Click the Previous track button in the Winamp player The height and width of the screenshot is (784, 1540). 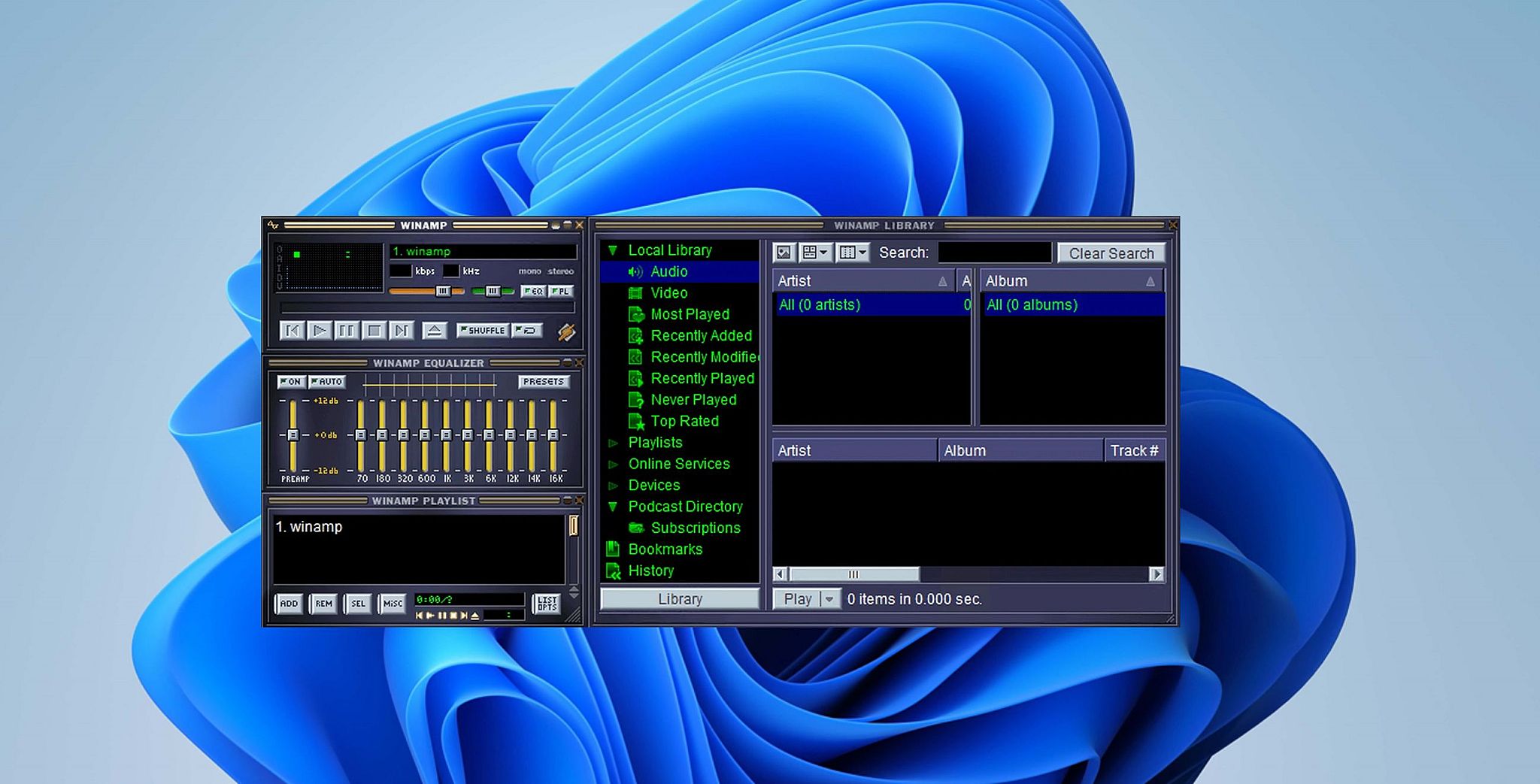pos(293,330)
